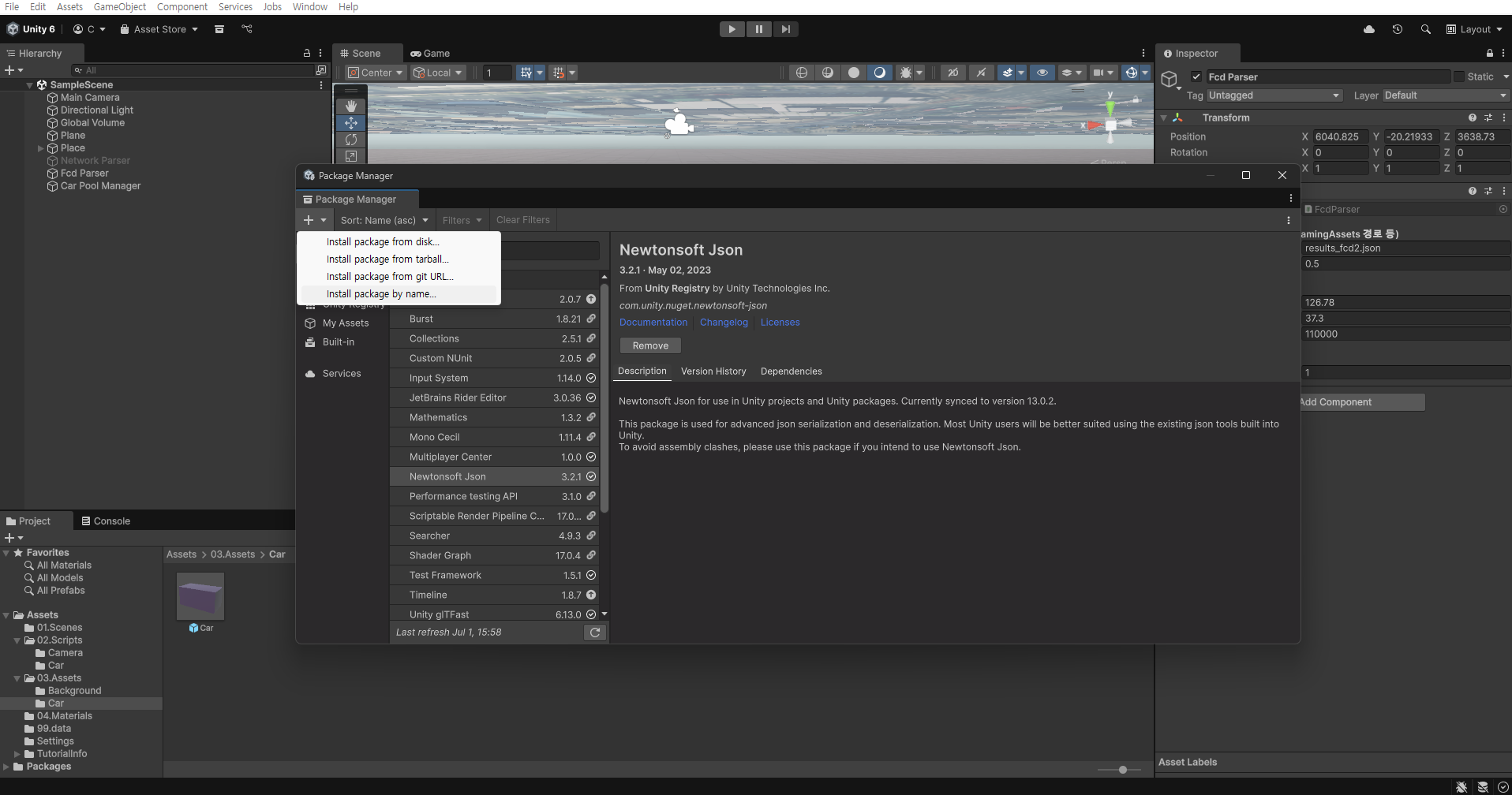Lock the Inspector panel
This screenshot has width=1512, height=795.
[x=1490, y=53]
